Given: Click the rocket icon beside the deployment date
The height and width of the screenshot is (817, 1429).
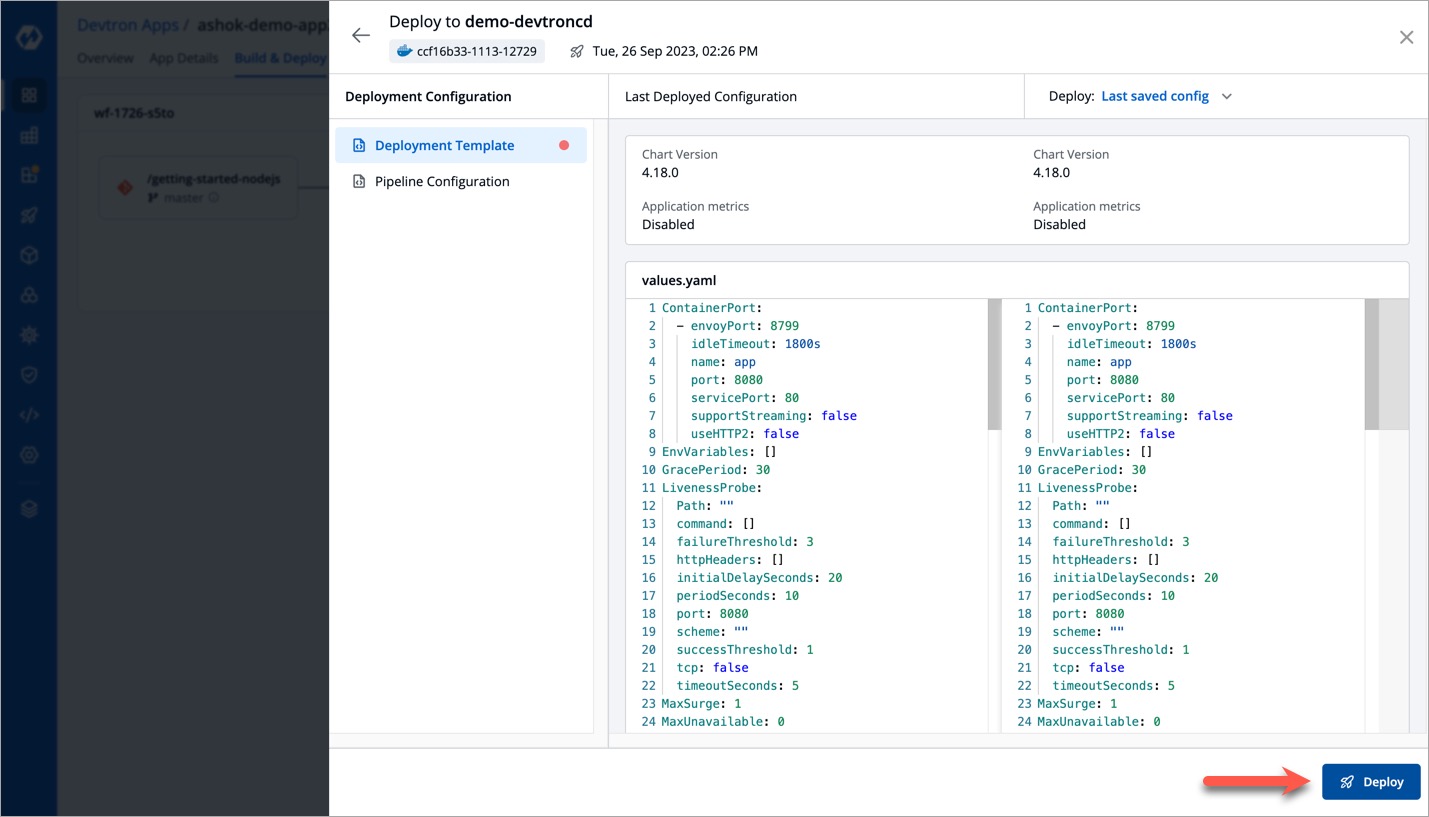Looking at the screenshot, I should [577, 51].
